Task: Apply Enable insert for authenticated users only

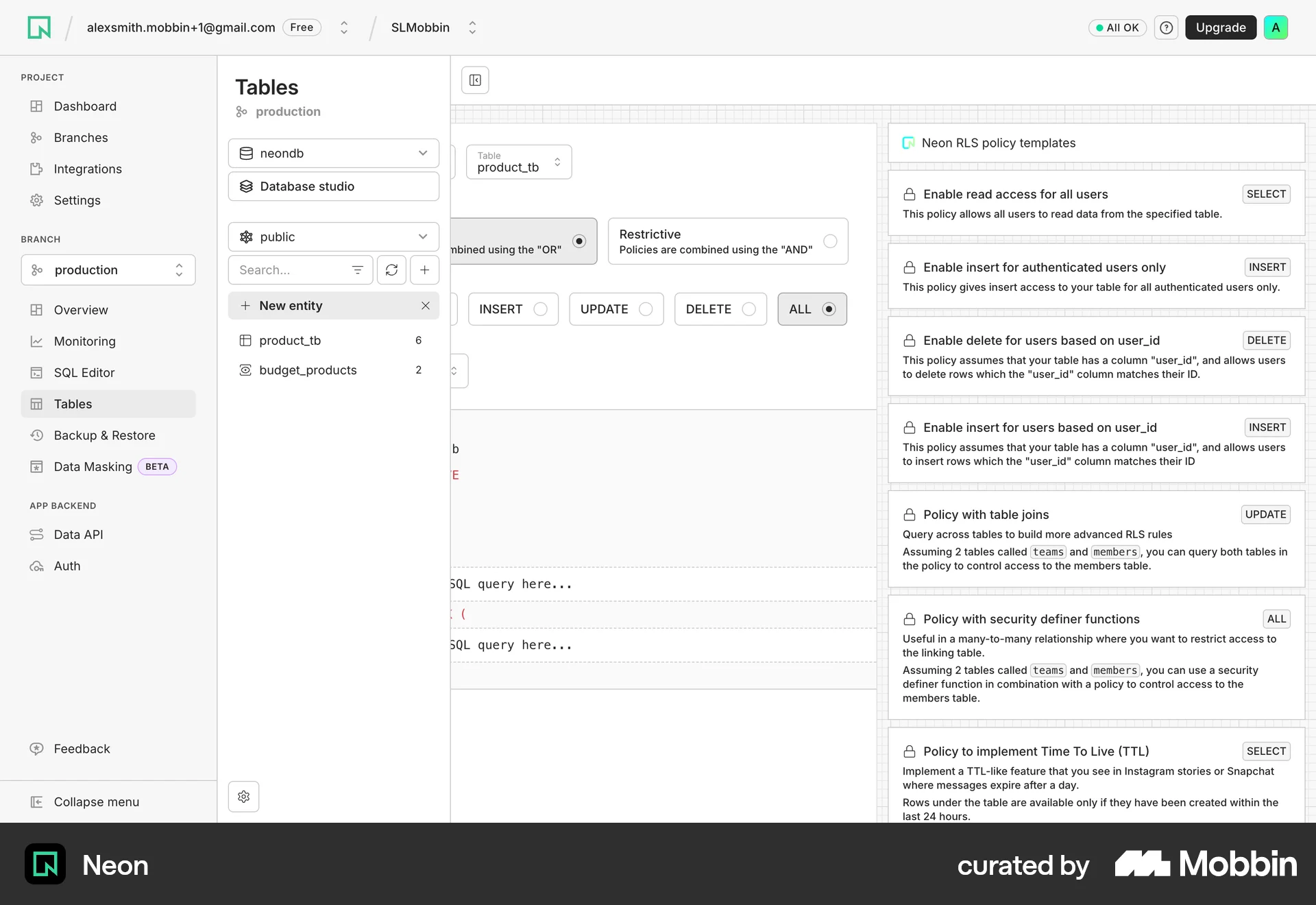Action: click(x=1096, y=277)
